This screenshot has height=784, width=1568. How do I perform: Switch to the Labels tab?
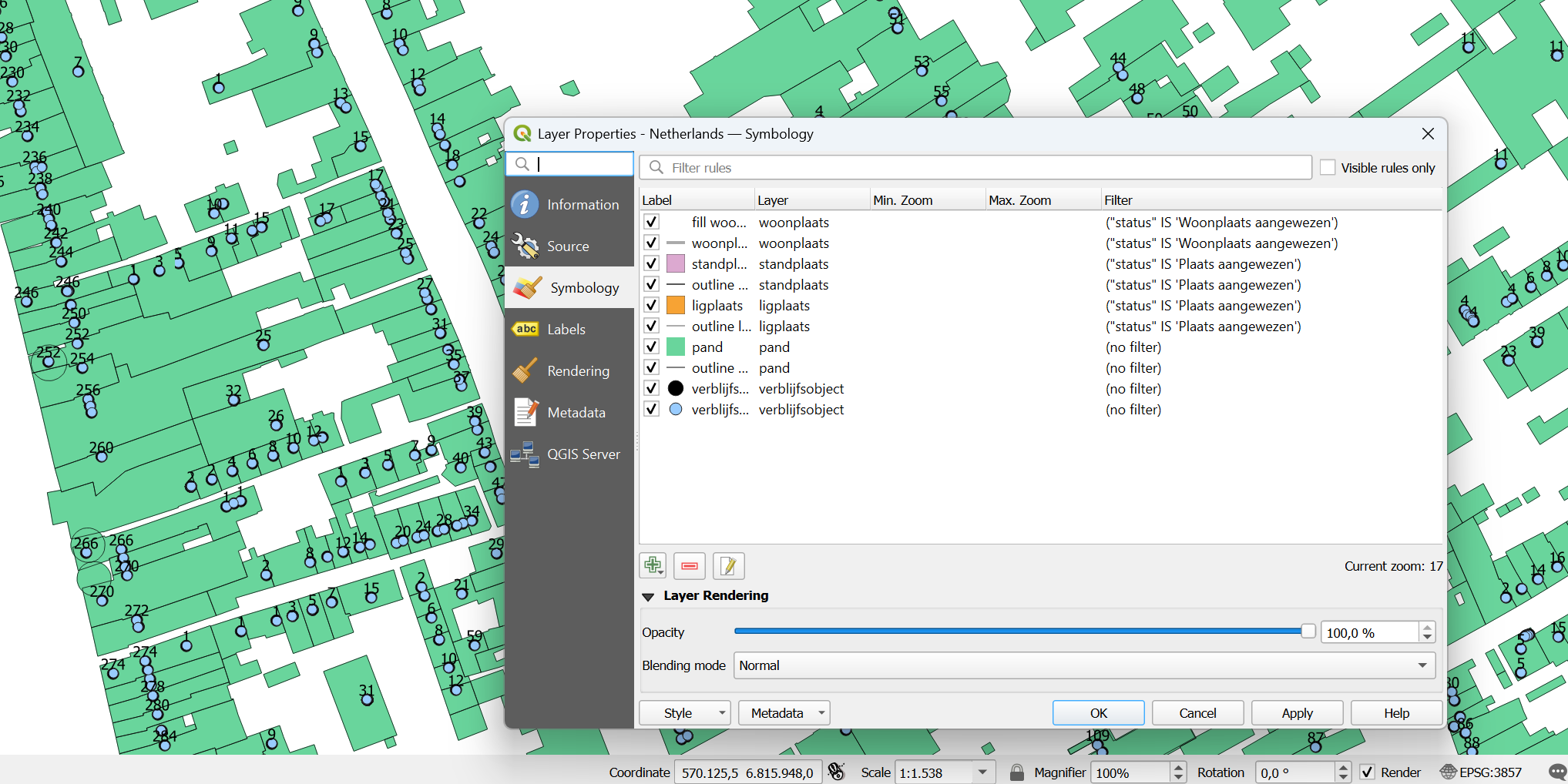coord(566,329)
